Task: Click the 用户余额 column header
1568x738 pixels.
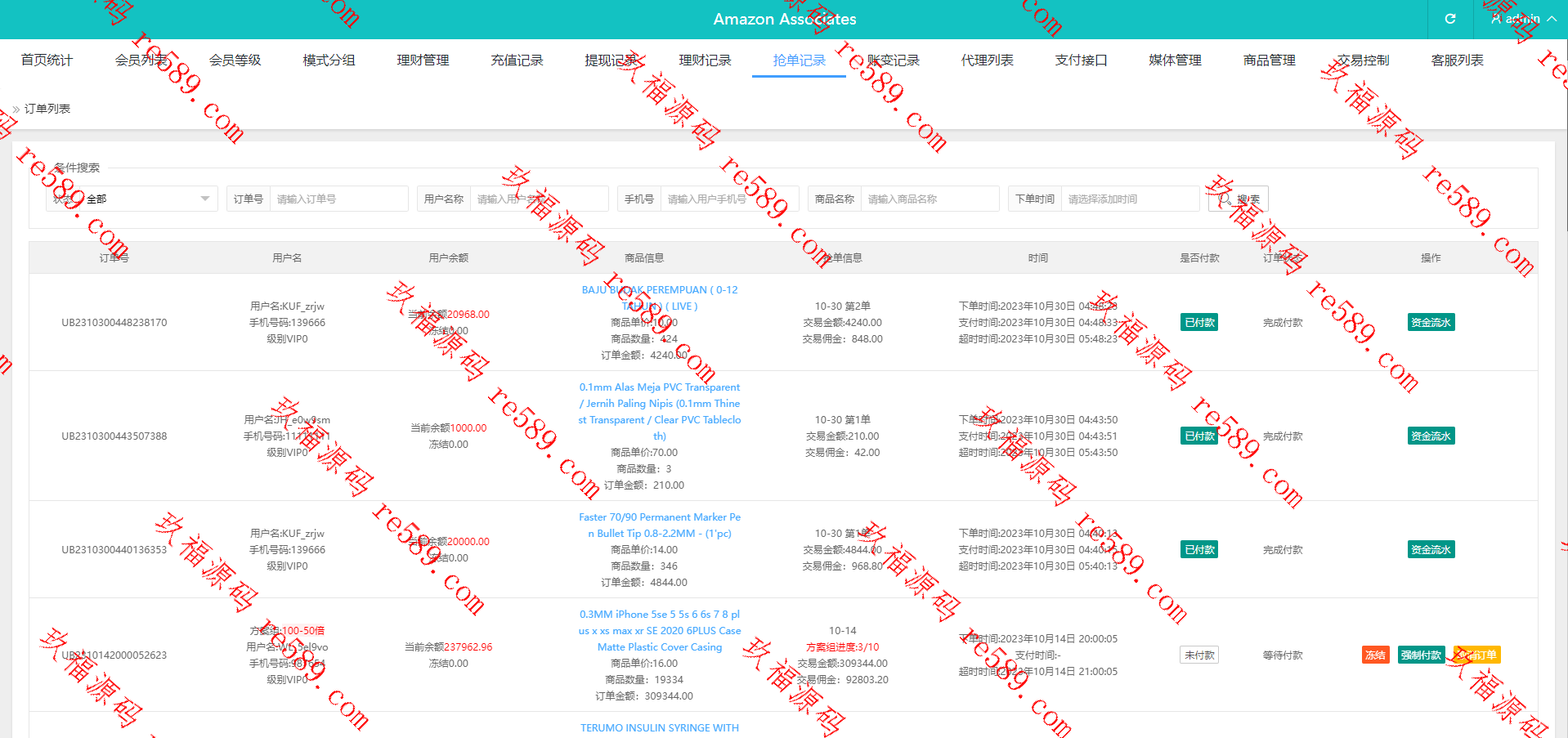Action: click(x=449, y=257)
